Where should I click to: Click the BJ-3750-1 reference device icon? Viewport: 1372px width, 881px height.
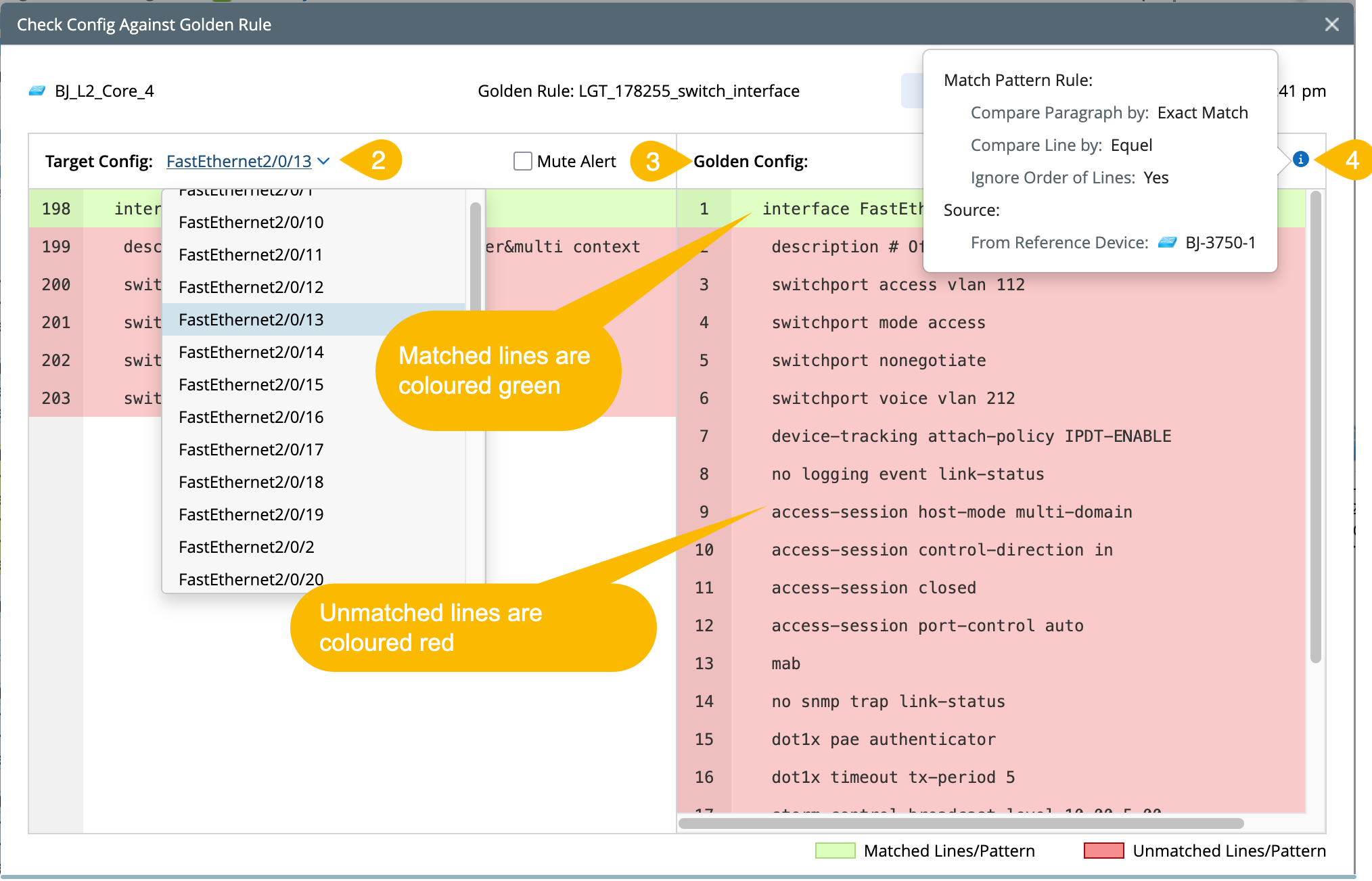click(1167, 242)
